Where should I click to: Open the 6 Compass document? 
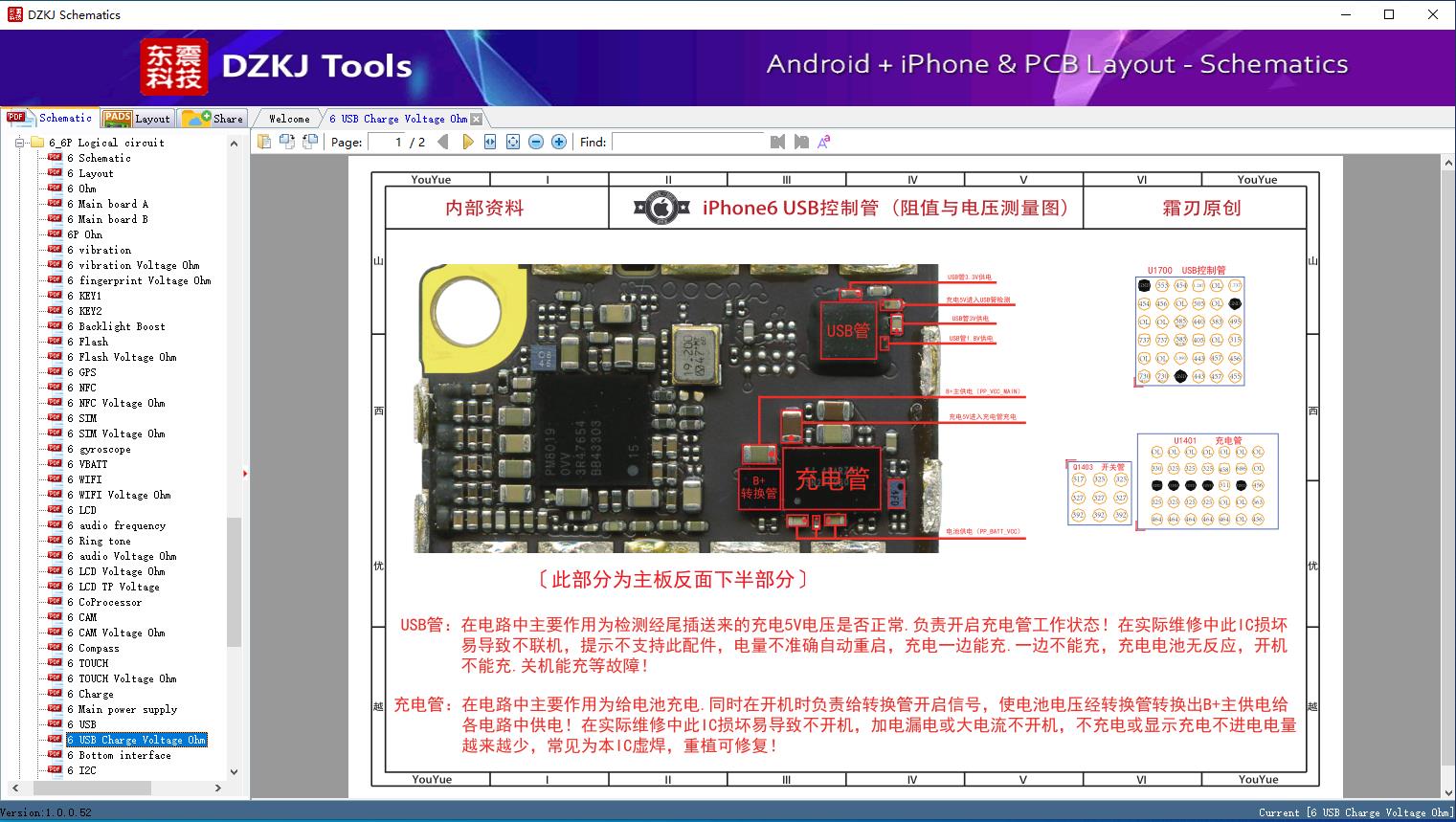(93, 648)
